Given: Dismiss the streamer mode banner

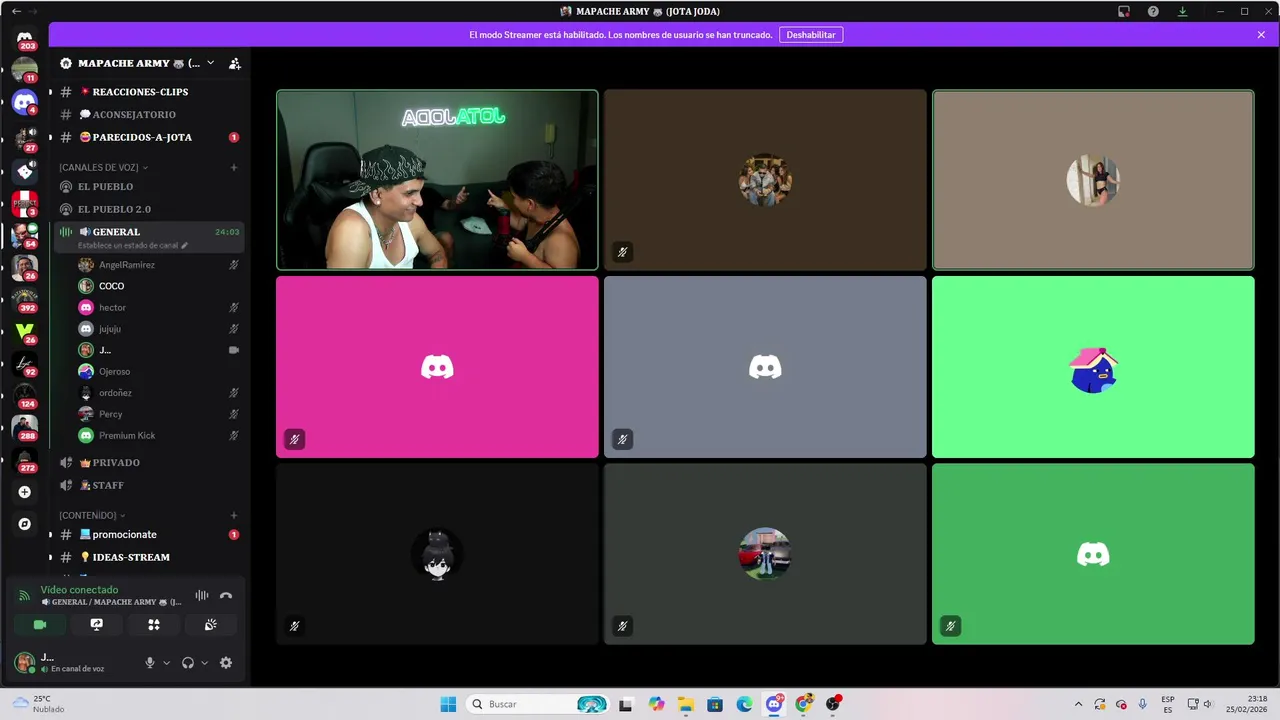Looking at the screenshot, I should (1261, 35).
